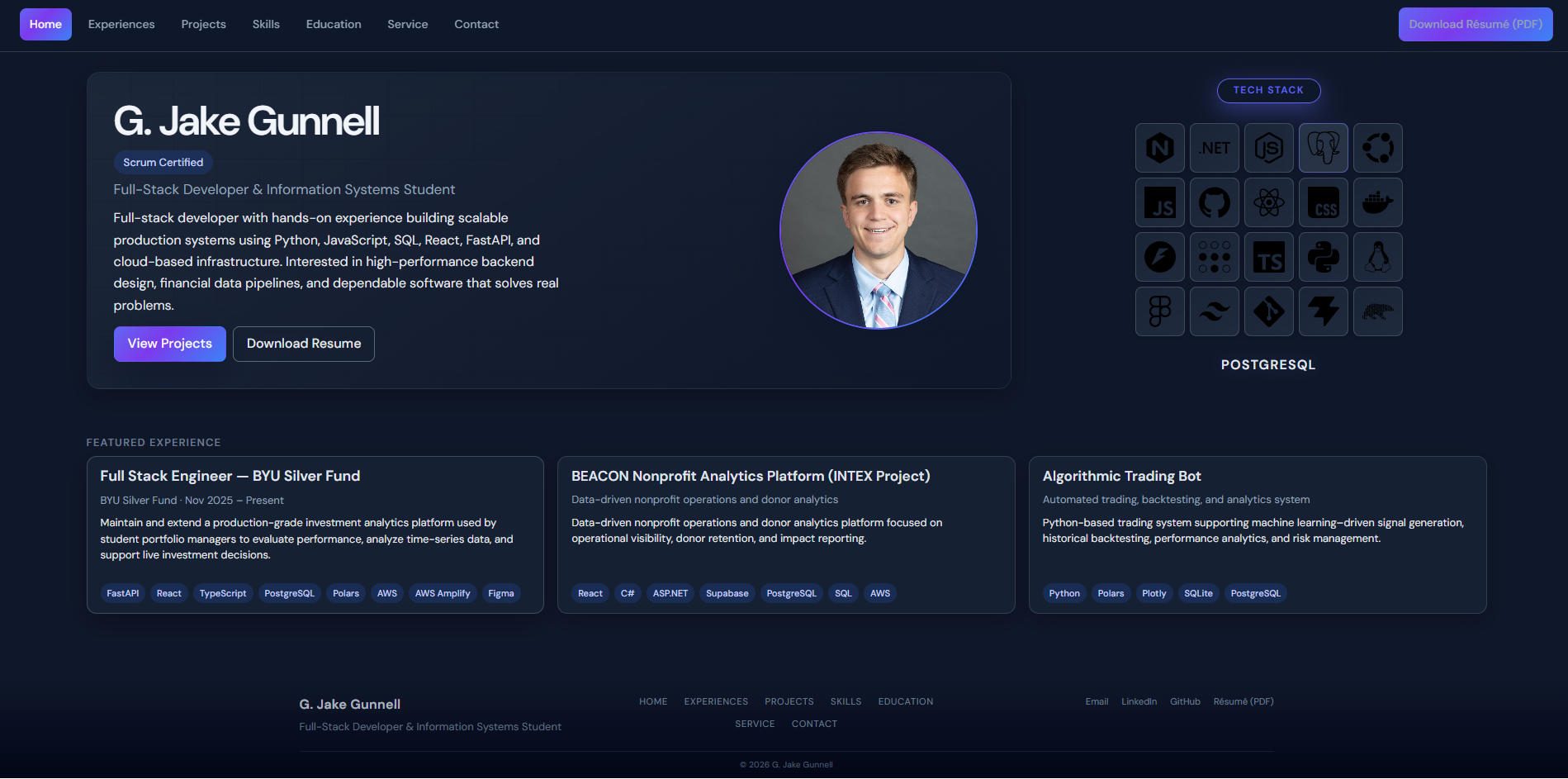This screenshot has height=779, width=1568.
Task: Select the Linux penguin icon
Action: 1377,257
